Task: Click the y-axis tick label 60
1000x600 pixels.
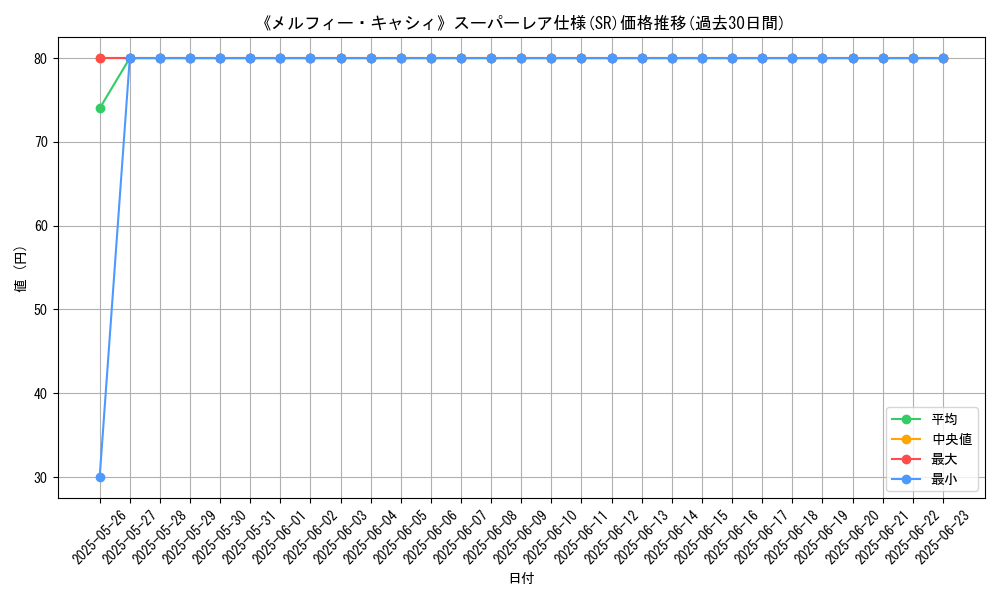Action: (x=41, y=226)
